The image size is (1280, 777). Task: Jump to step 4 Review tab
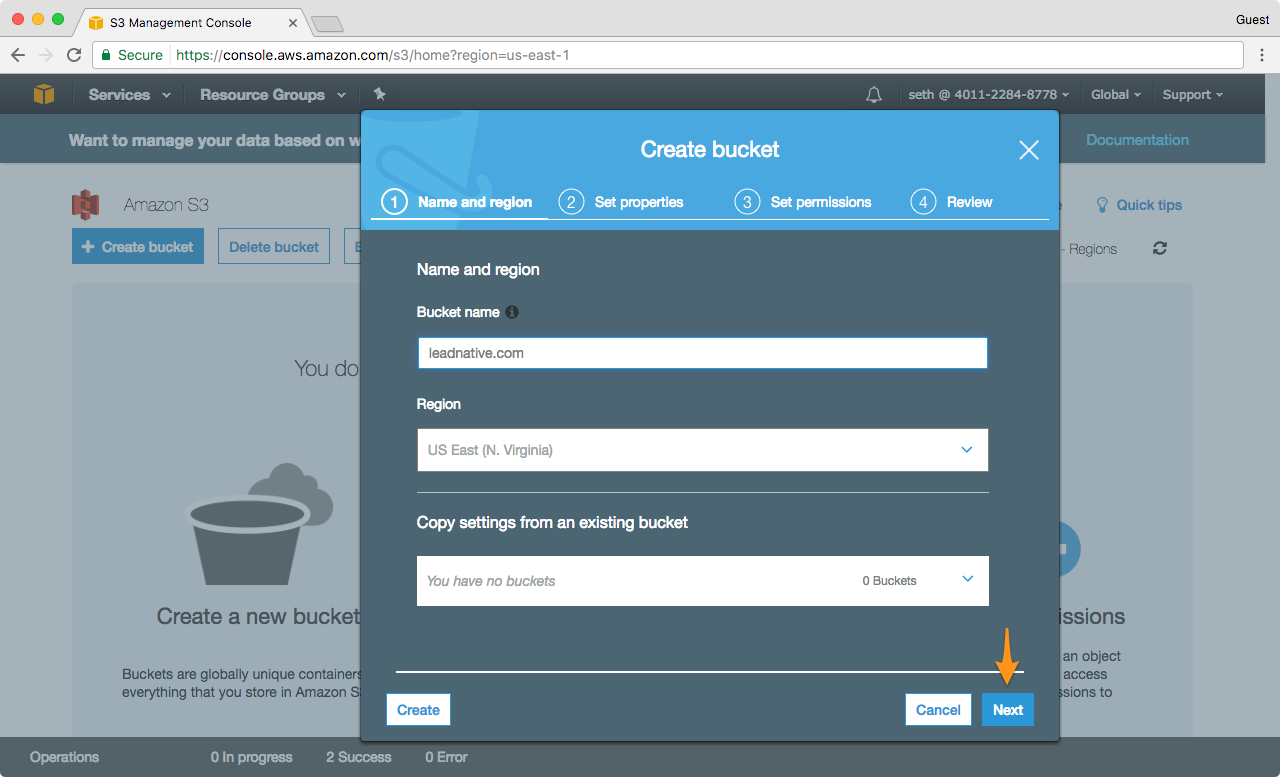pos(952,202)
